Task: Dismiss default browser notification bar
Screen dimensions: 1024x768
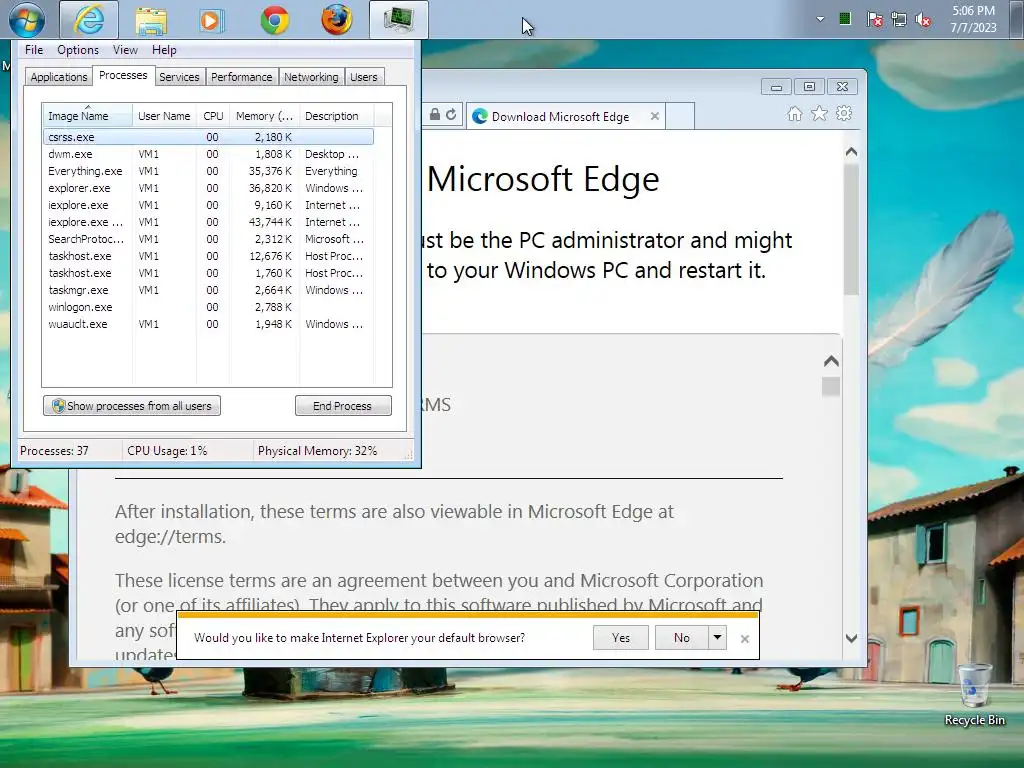Action: pyautogui.click(x=744, y=639)
